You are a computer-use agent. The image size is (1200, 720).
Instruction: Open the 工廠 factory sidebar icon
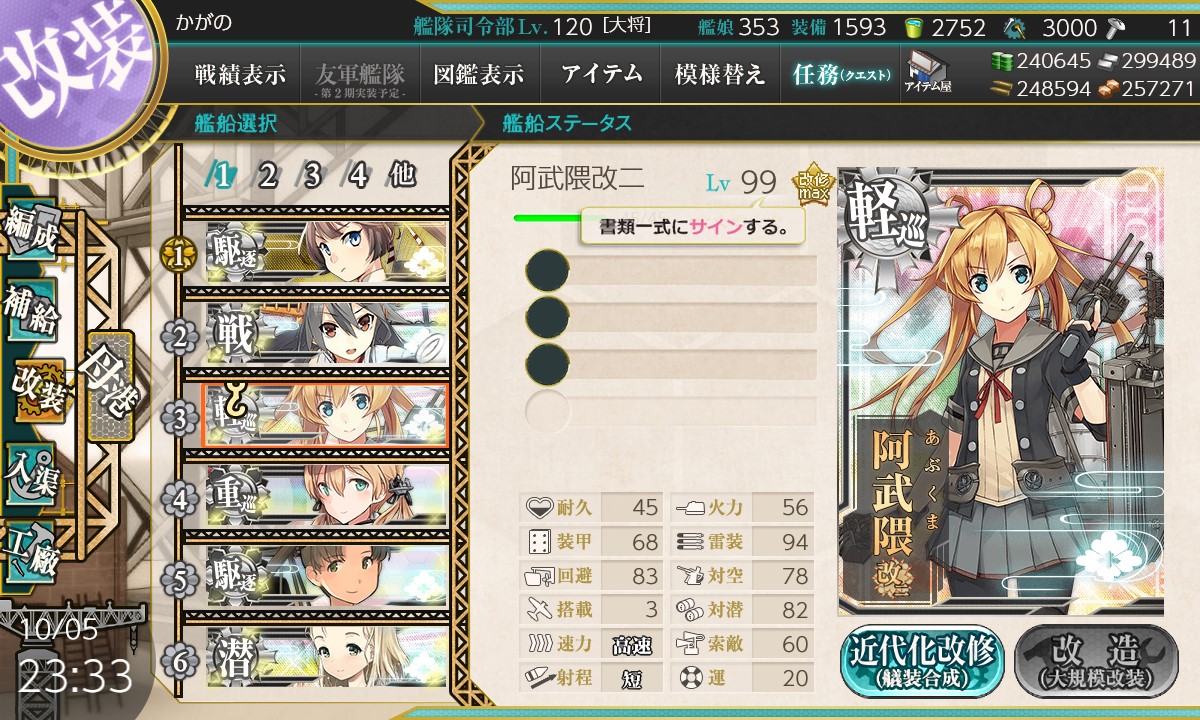click(30, 549)
